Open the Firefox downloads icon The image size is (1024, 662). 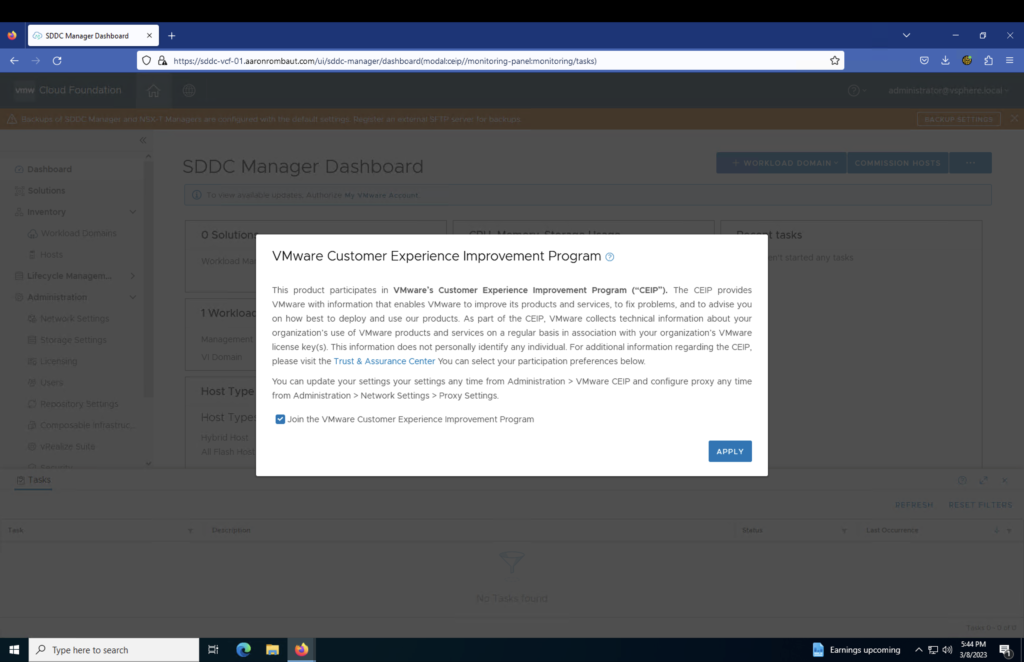coord(946,61)
